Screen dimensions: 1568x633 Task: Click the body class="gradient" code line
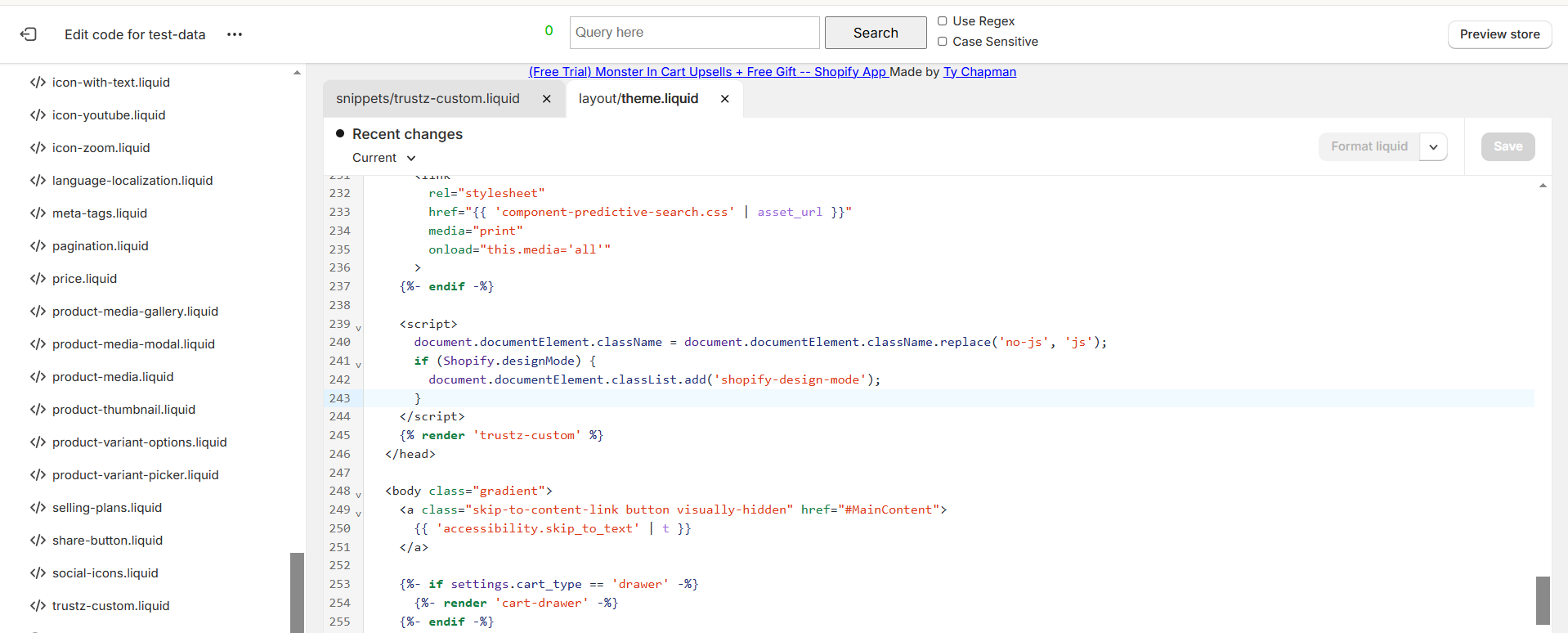468,491
